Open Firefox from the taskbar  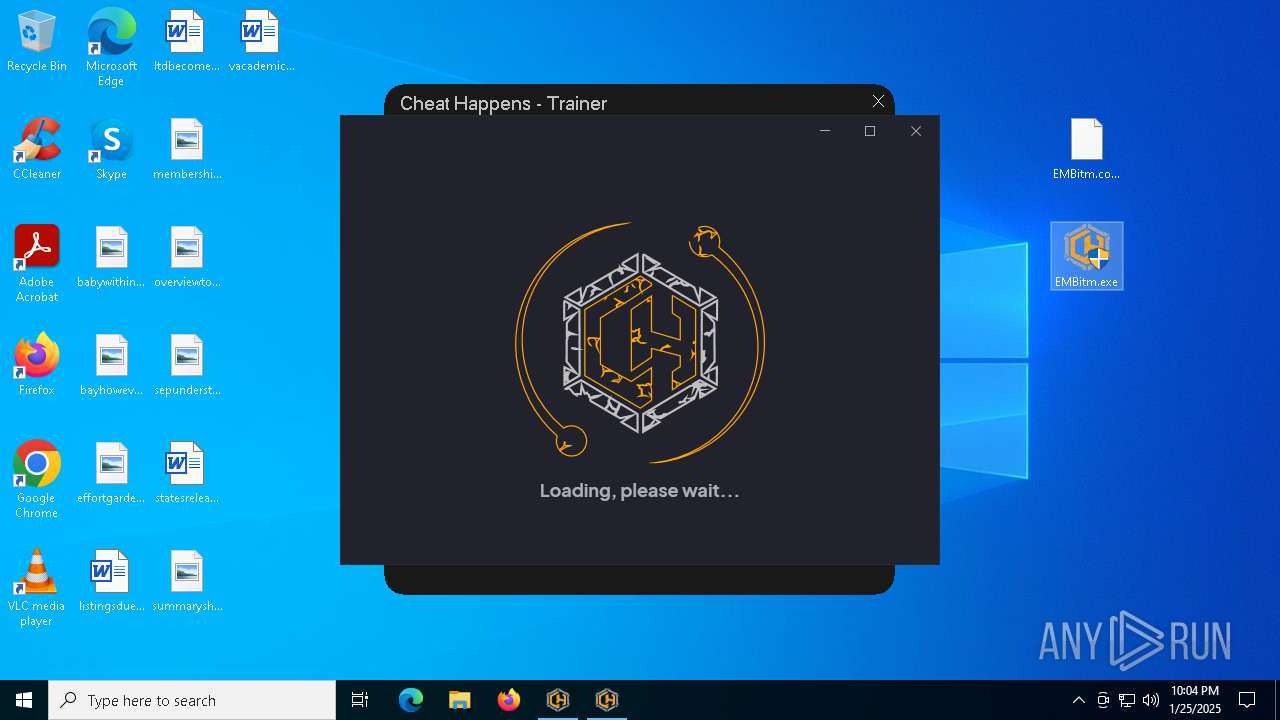coord(509,700)
